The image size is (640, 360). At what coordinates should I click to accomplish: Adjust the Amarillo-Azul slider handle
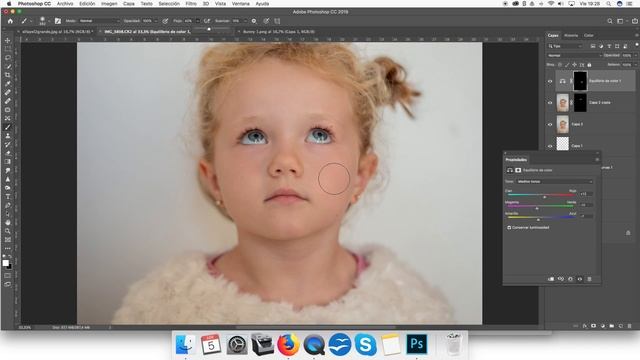click(538, 220)
